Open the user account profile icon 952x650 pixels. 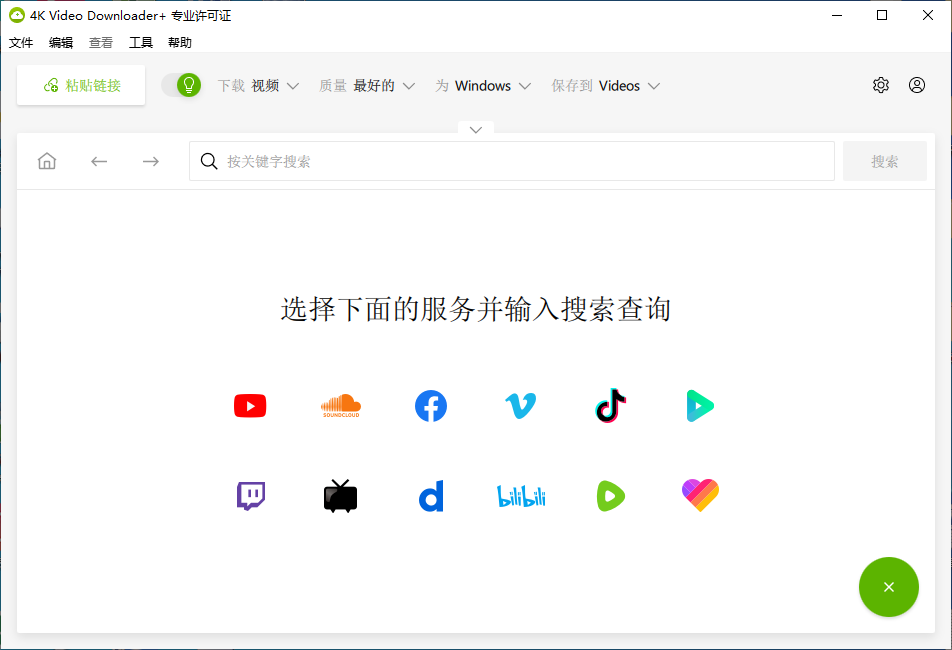pyautogui.click(x=917, y=85)
